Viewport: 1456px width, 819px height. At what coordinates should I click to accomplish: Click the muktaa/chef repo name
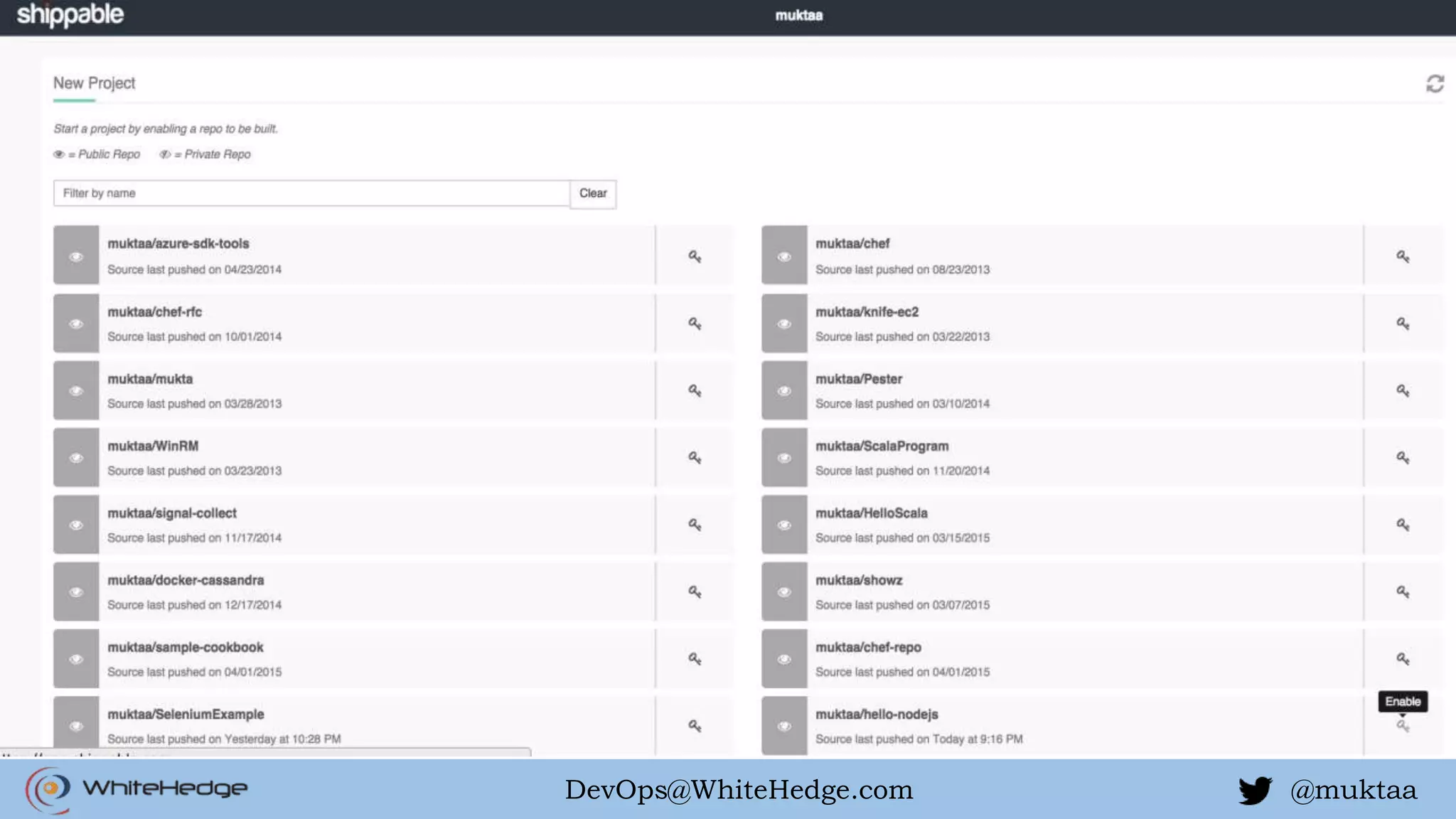tap(852, 244)
